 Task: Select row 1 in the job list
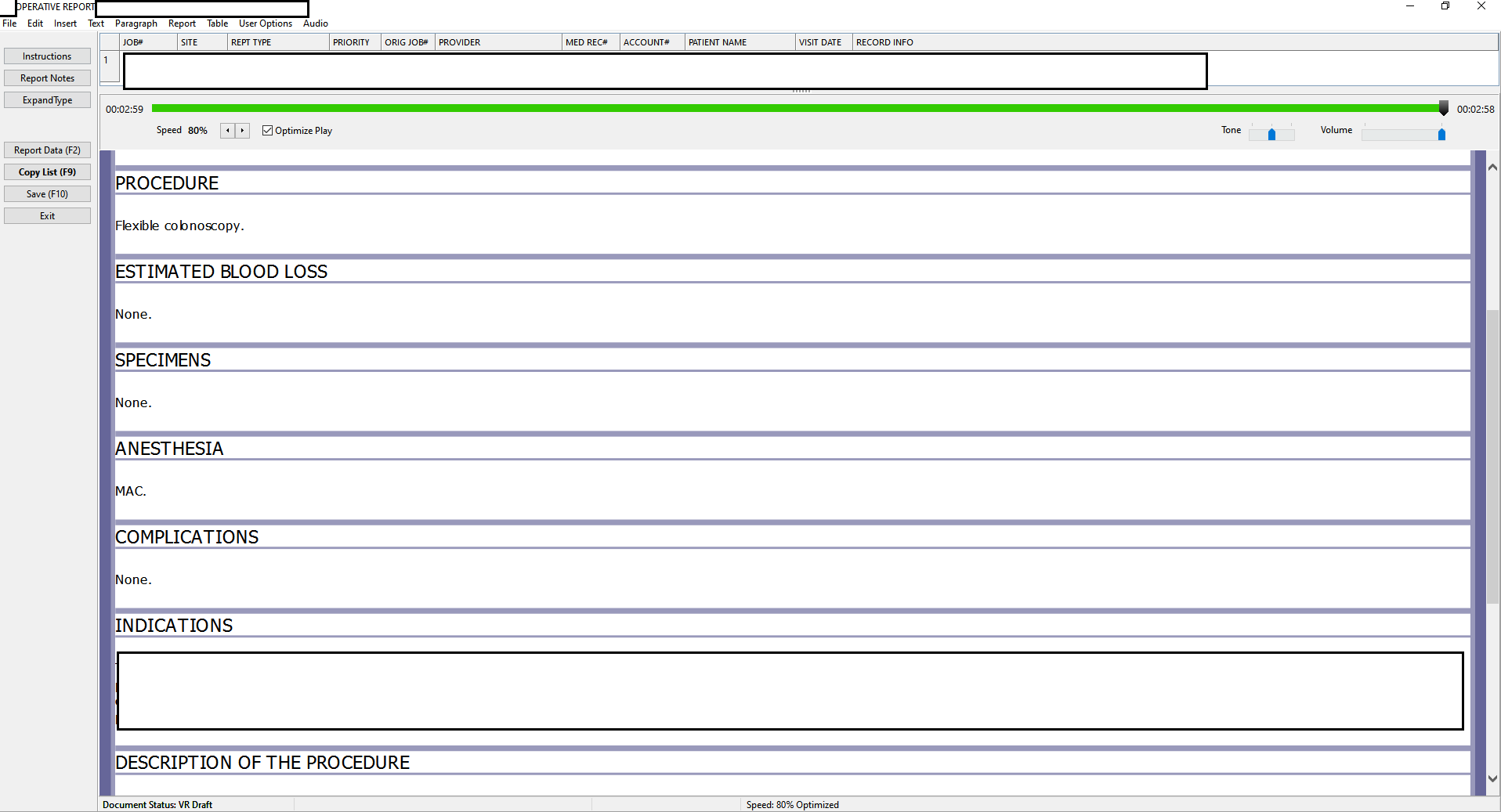pos(110,67)
